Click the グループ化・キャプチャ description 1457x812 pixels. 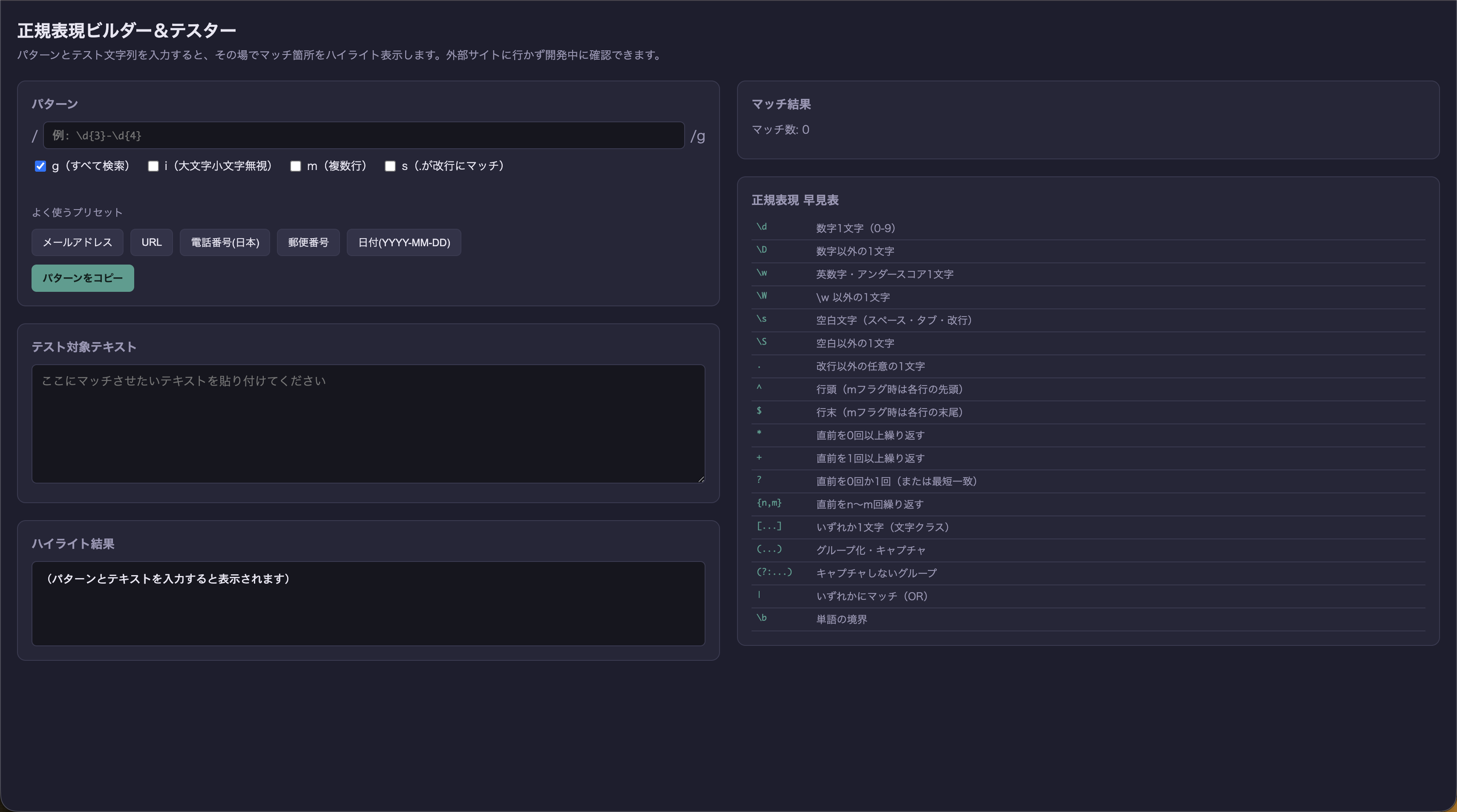[x=871, y=551]
